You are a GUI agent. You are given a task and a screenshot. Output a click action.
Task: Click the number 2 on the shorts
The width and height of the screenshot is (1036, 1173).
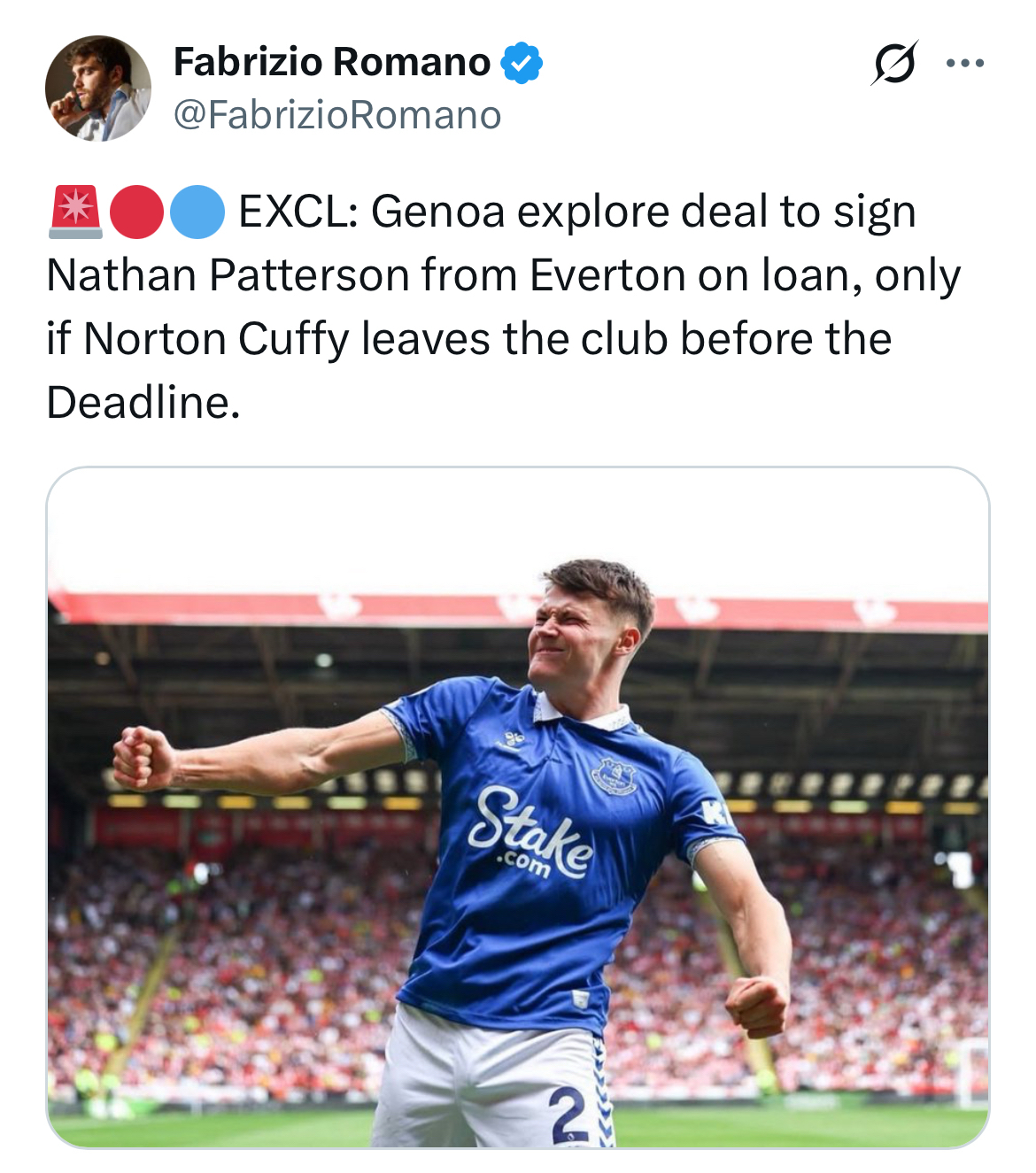(x=566, y=1113)
